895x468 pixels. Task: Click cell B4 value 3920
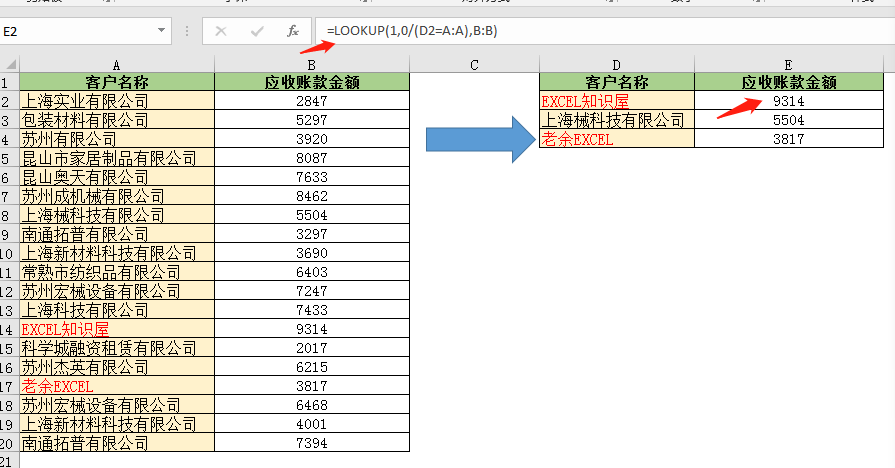click(312, 139)
